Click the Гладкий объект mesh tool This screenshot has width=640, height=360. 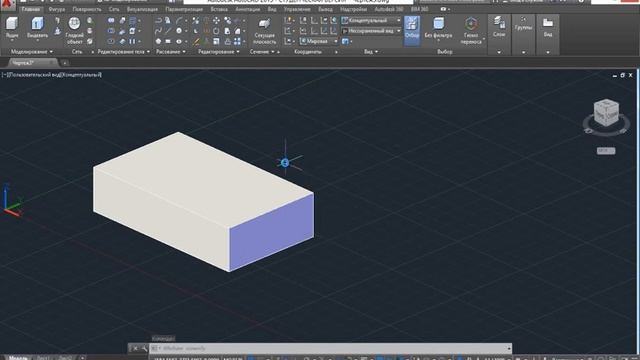pos(74,30)
